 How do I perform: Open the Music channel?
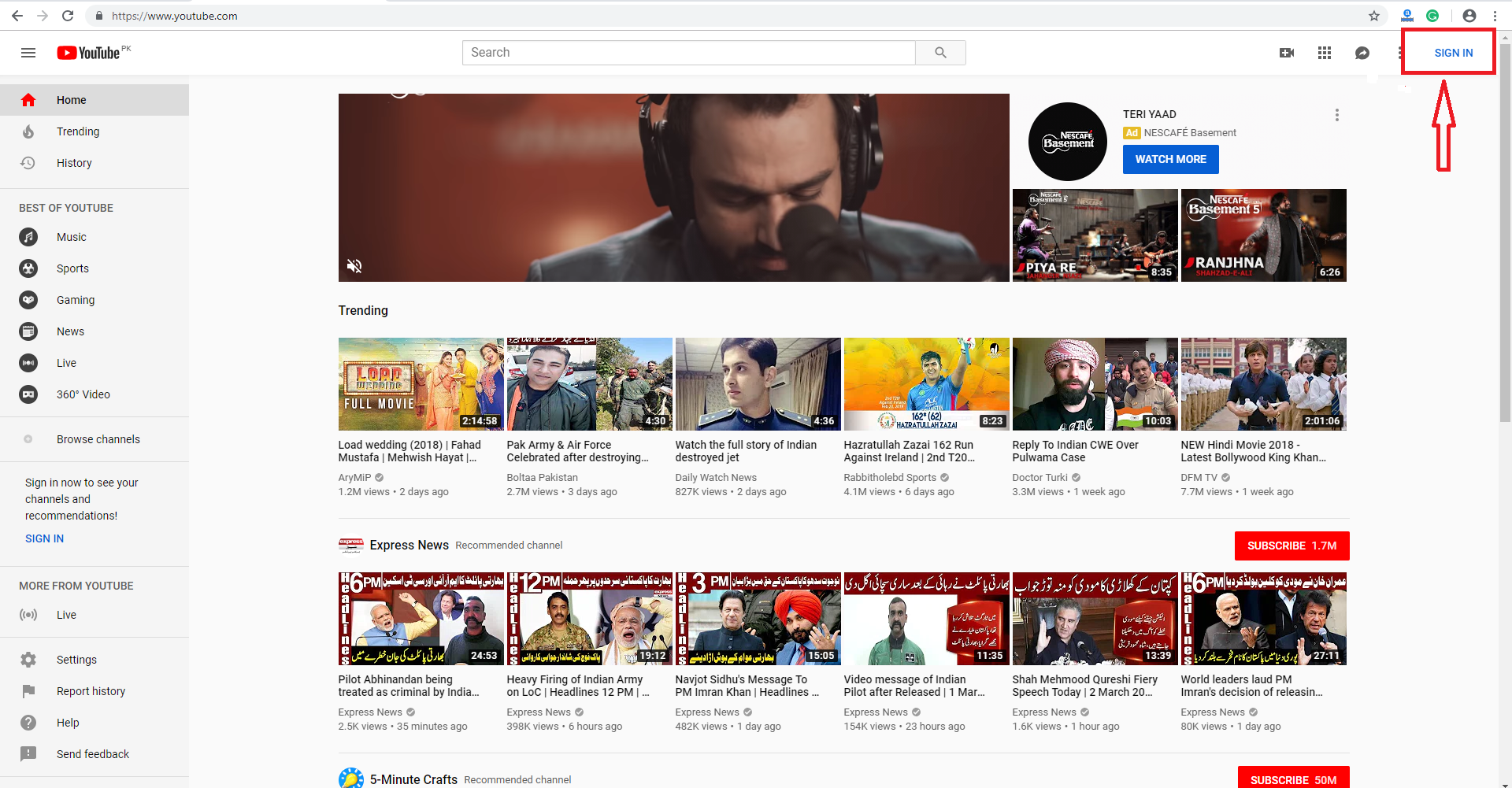[x=94, y=237]
